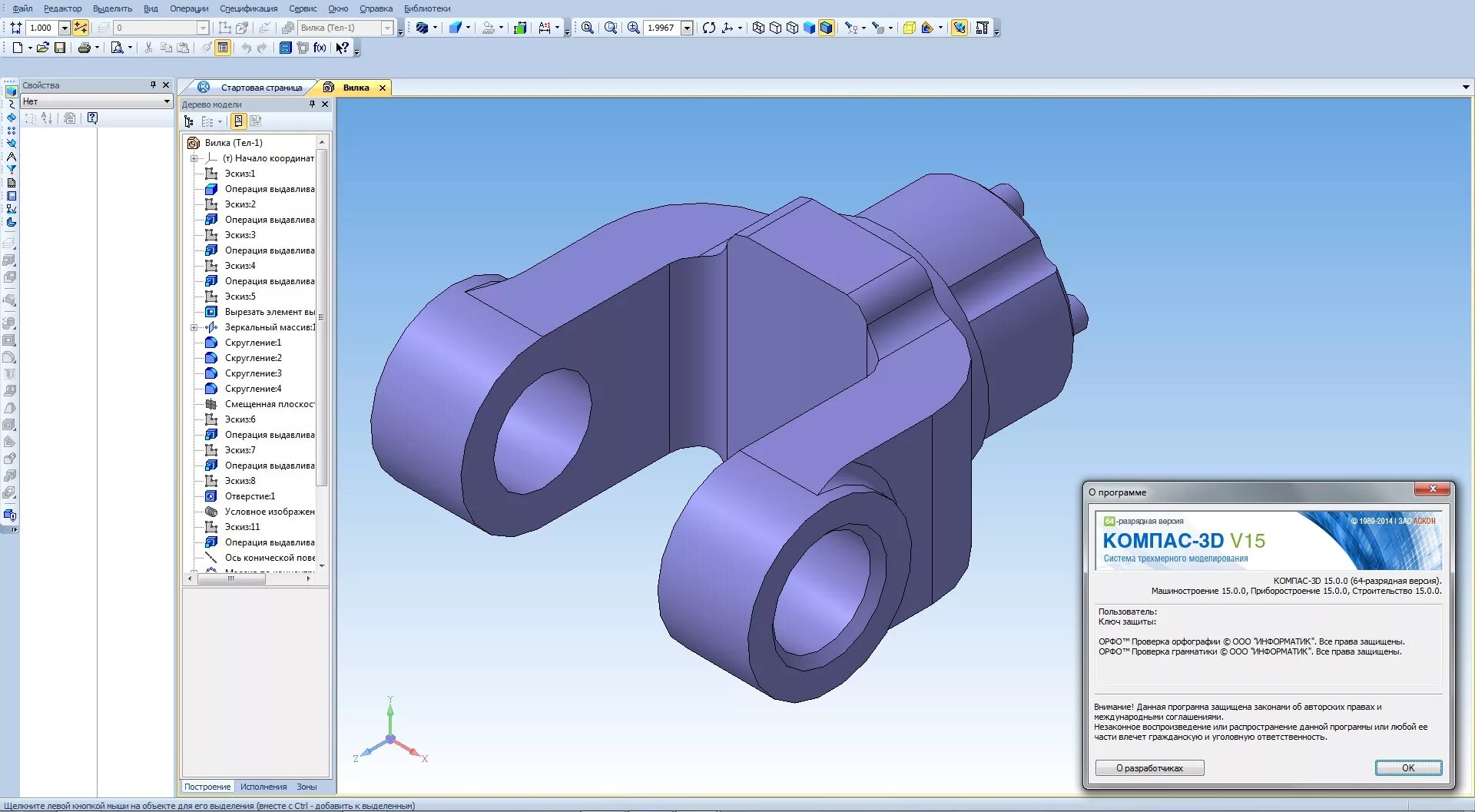
Task: Open the zoom scale 1.9967 dropdown
Action: point(687,28)
